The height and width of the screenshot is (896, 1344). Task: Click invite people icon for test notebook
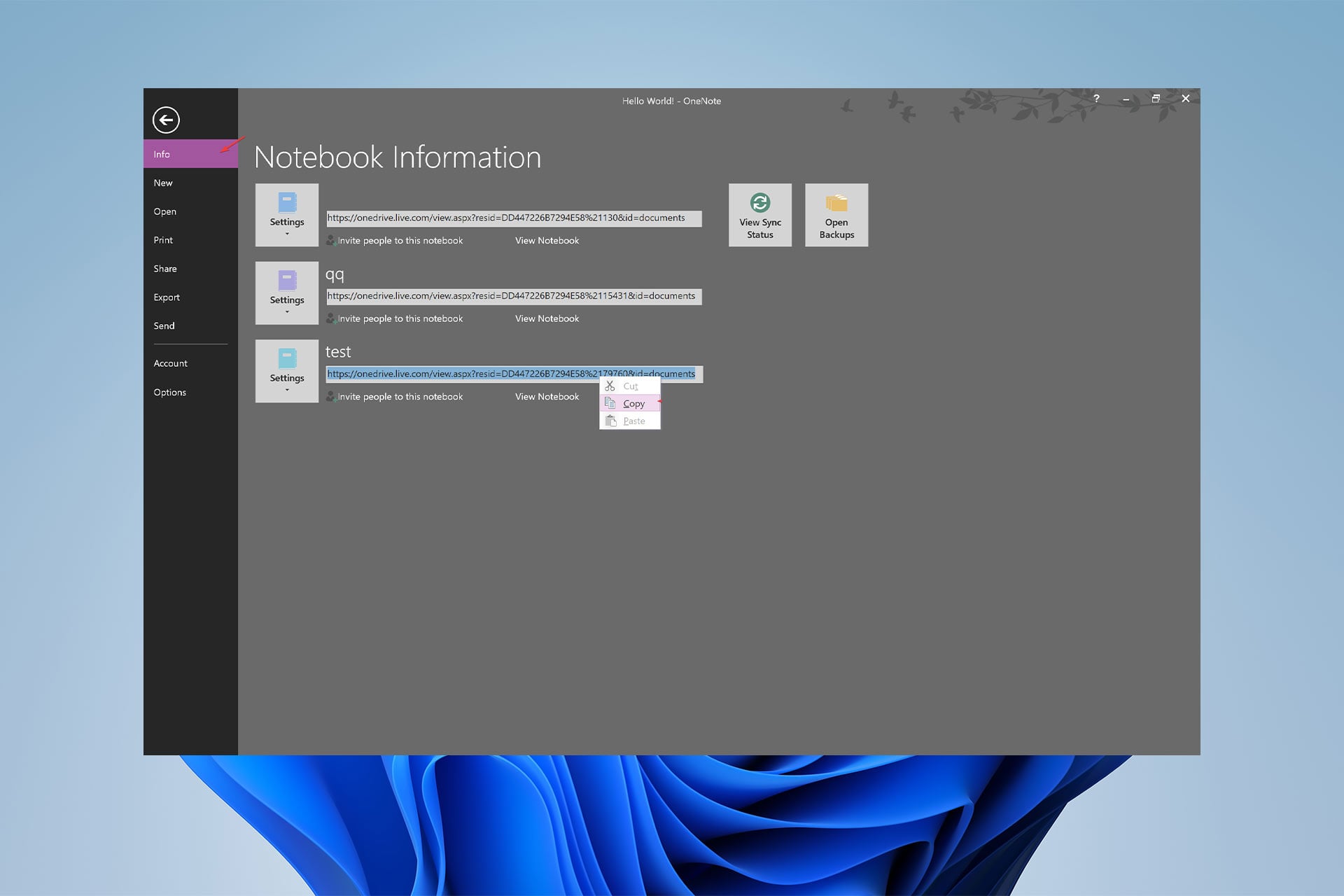(331, 397)
